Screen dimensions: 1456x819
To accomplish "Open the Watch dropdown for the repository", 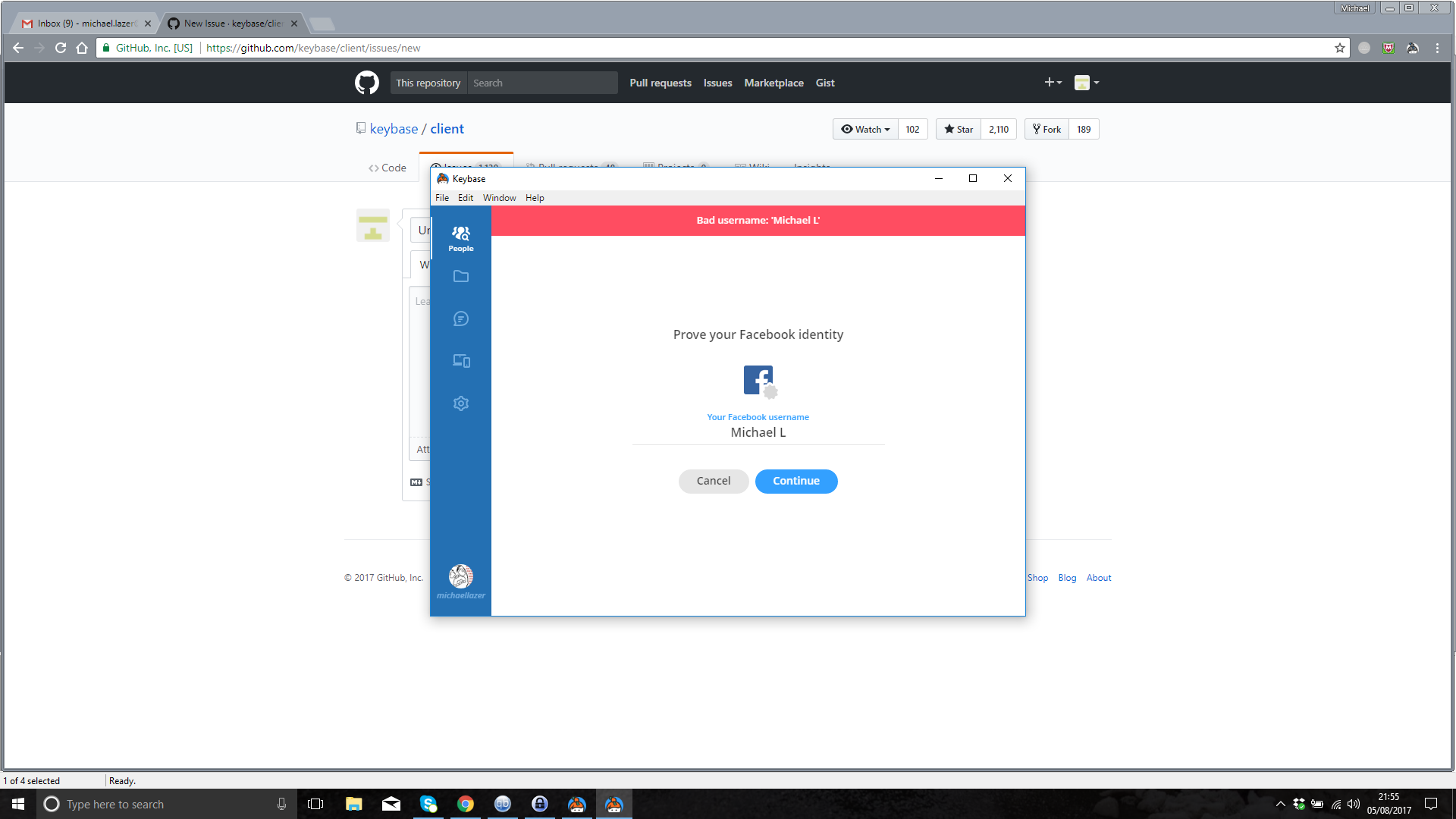I will (865, 130).
